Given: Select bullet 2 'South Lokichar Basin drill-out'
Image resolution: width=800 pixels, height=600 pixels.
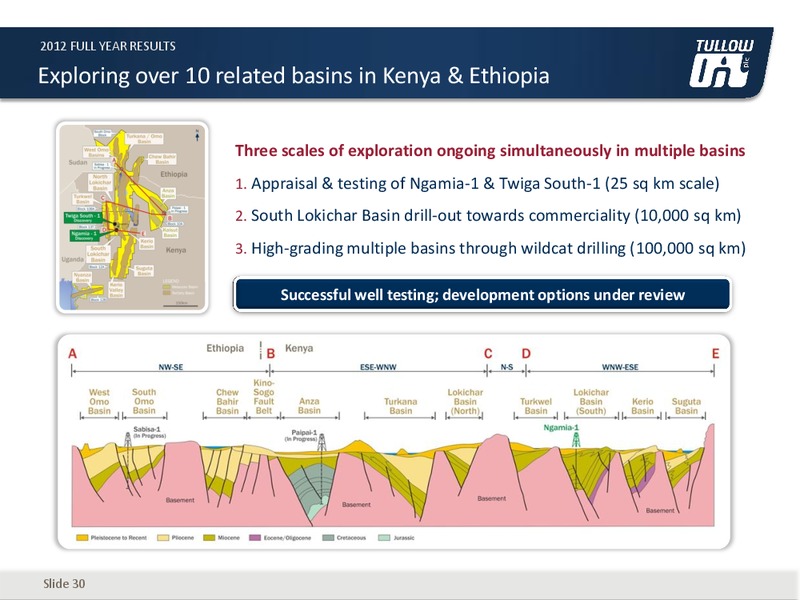Looking at the screenshot, I should [488, 215].
